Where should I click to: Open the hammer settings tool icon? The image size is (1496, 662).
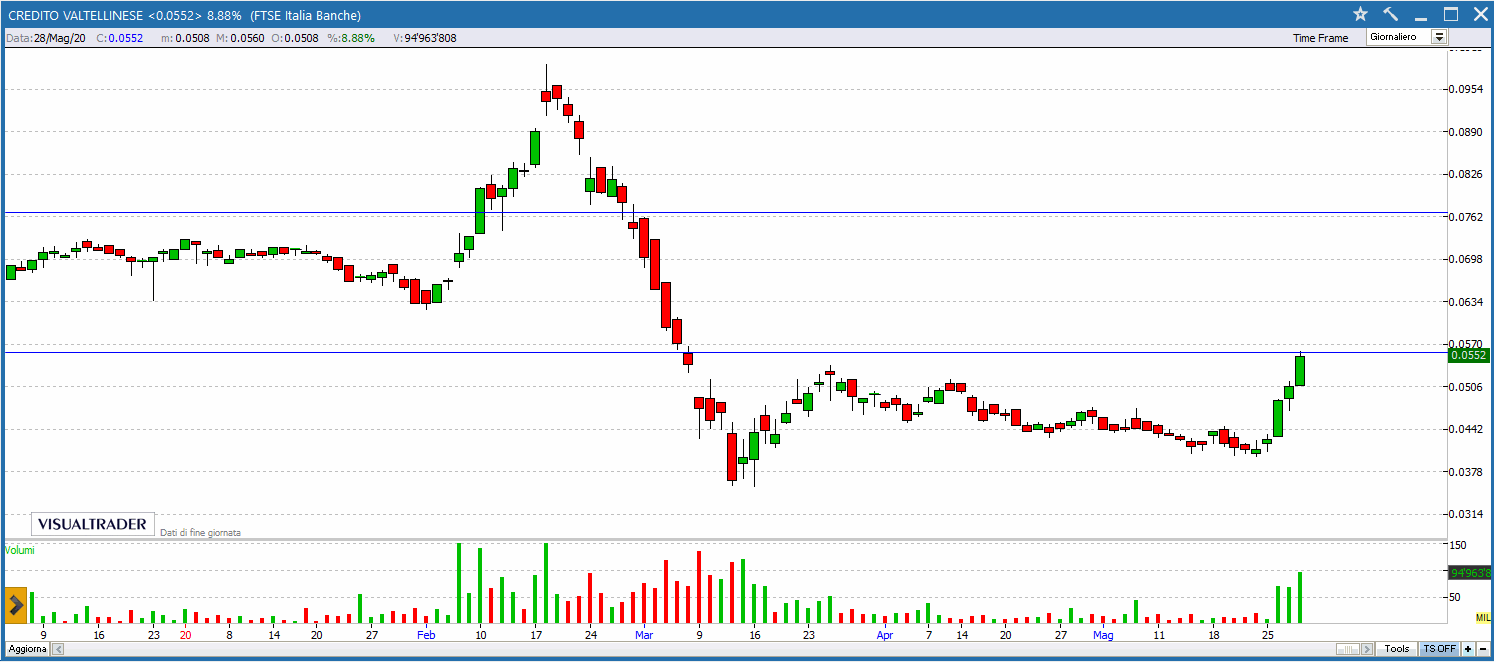(1390, 14)
